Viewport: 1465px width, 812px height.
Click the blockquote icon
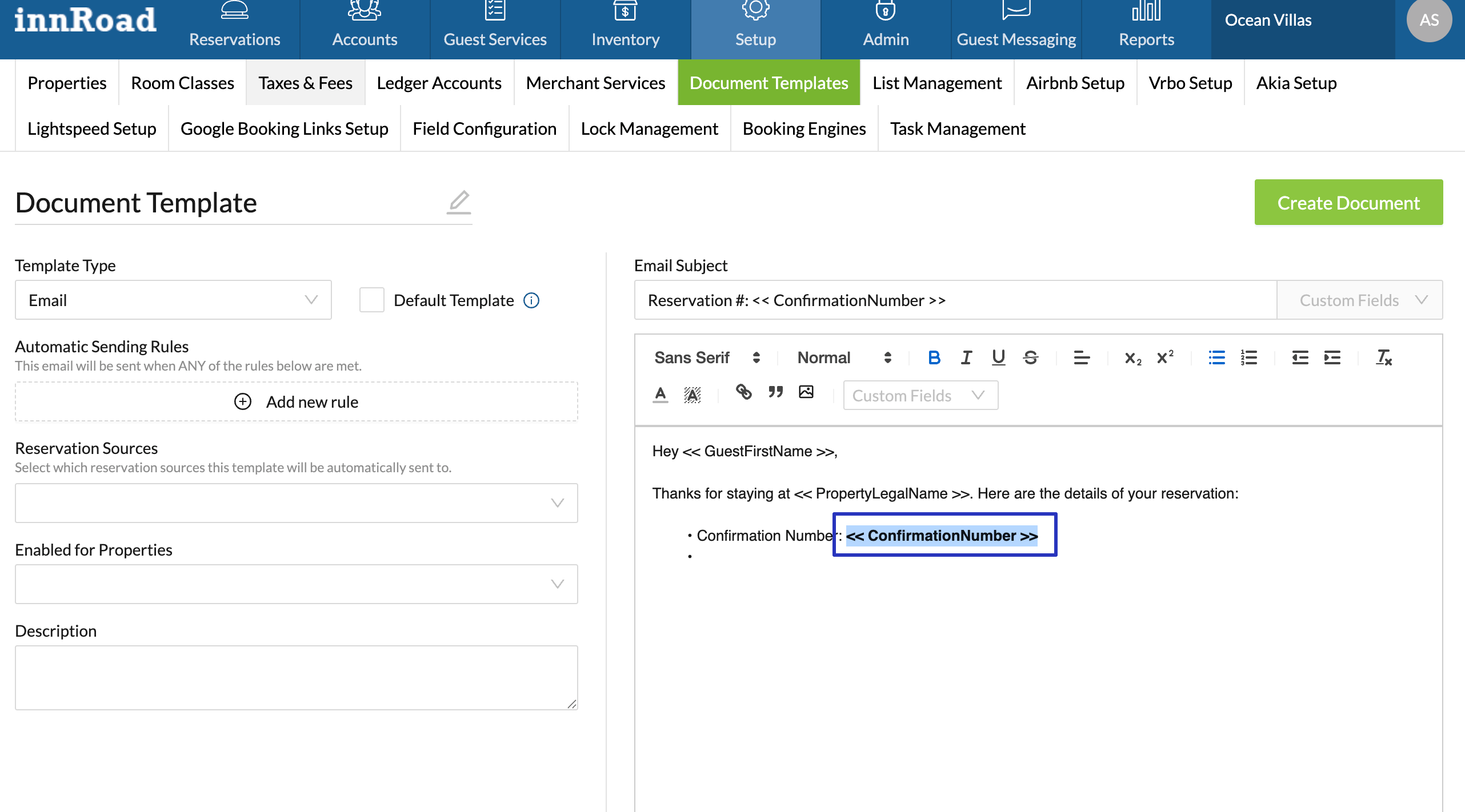tap(775, 392)
